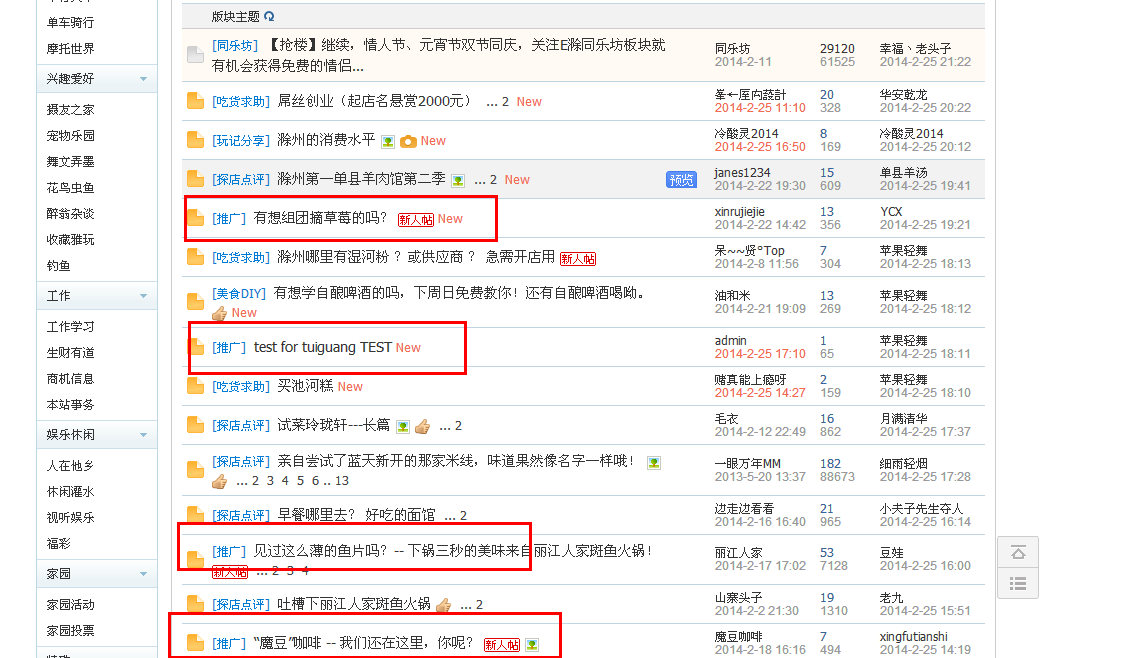Click the folder icon for 早餐哪里去 thread
The width and height of the screenshot is (1139, 658).
click(x=195, y=514)
